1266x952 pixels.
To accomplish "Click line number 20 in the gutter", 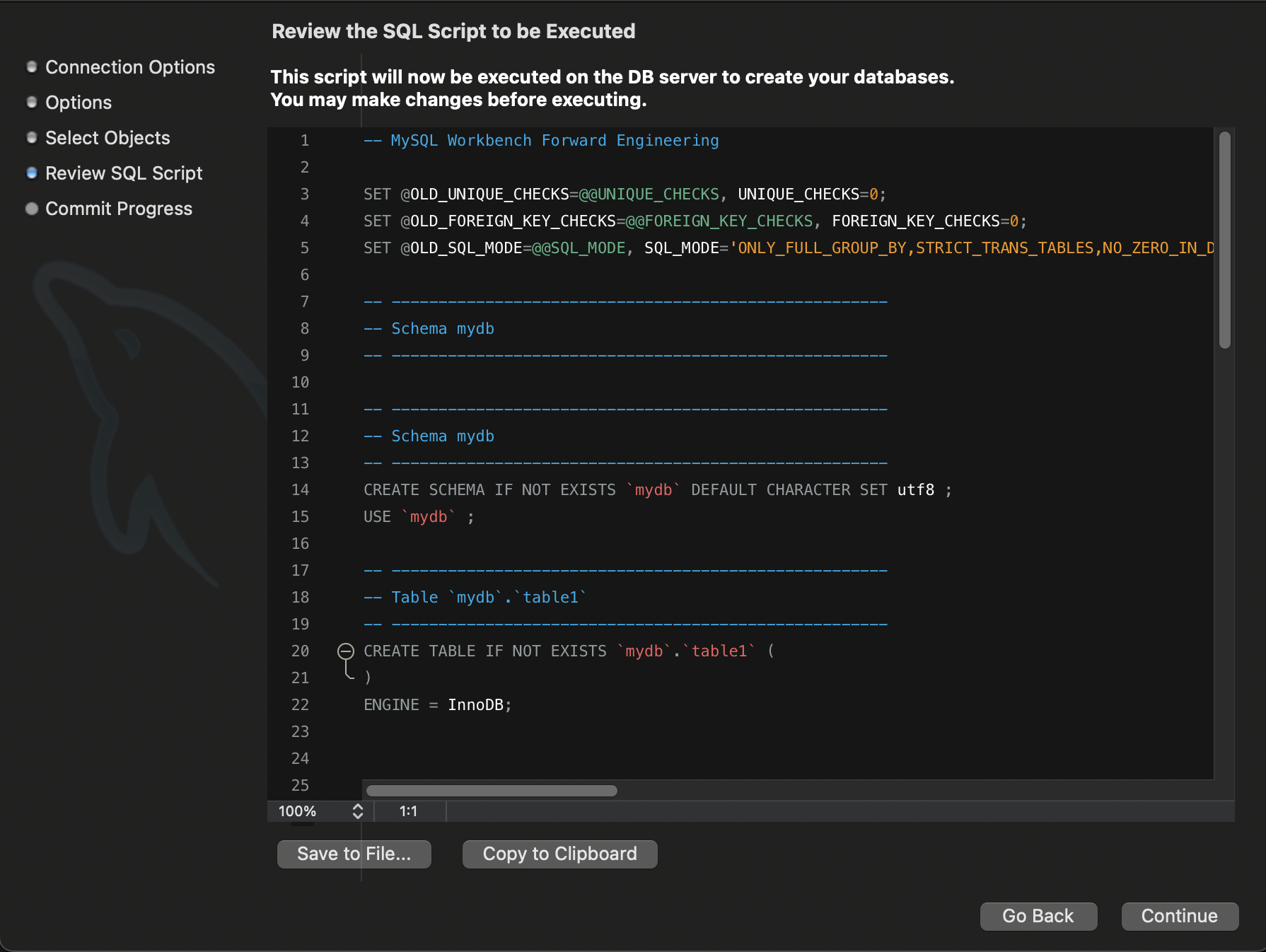I will 301,651.
